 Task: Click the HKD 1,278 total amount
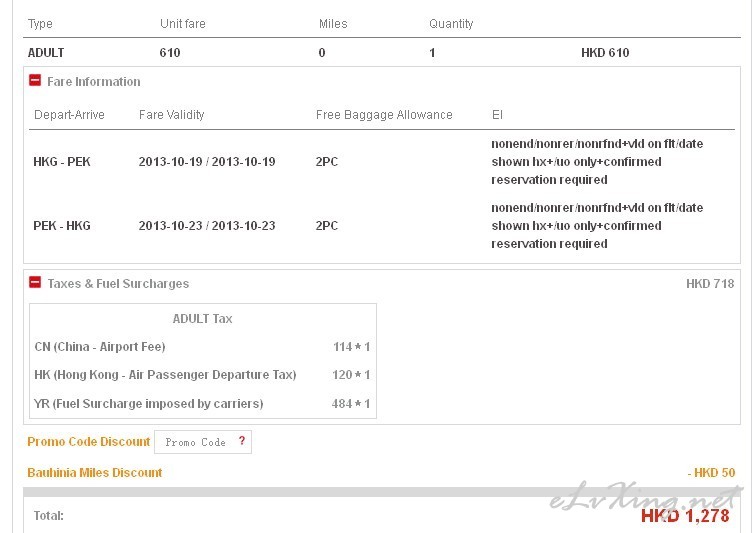click(685, 516)
